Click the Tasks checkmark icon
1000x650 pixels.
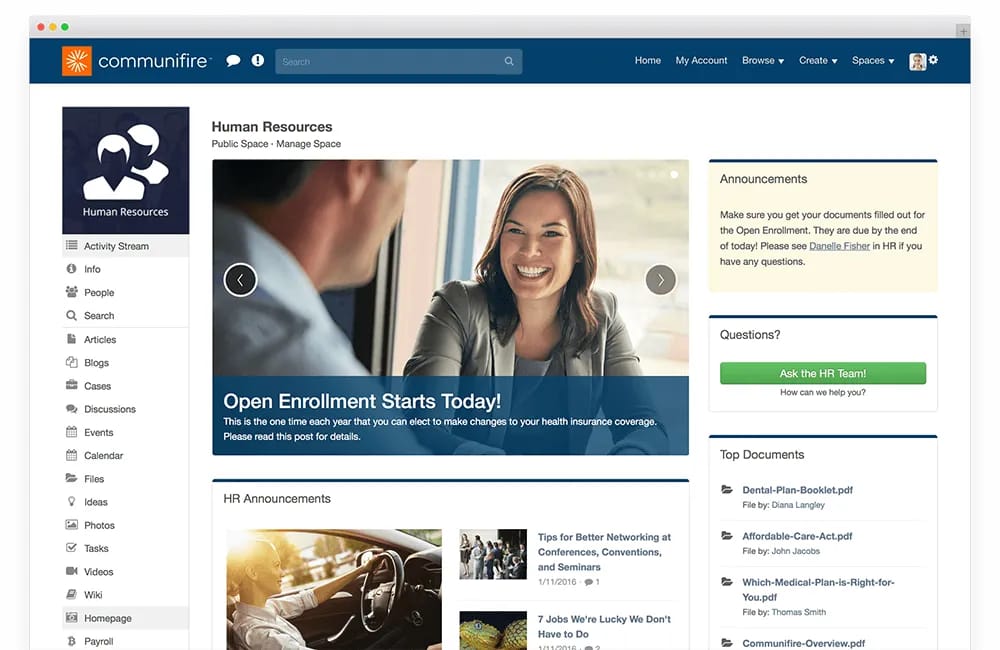tap(71, 547)
